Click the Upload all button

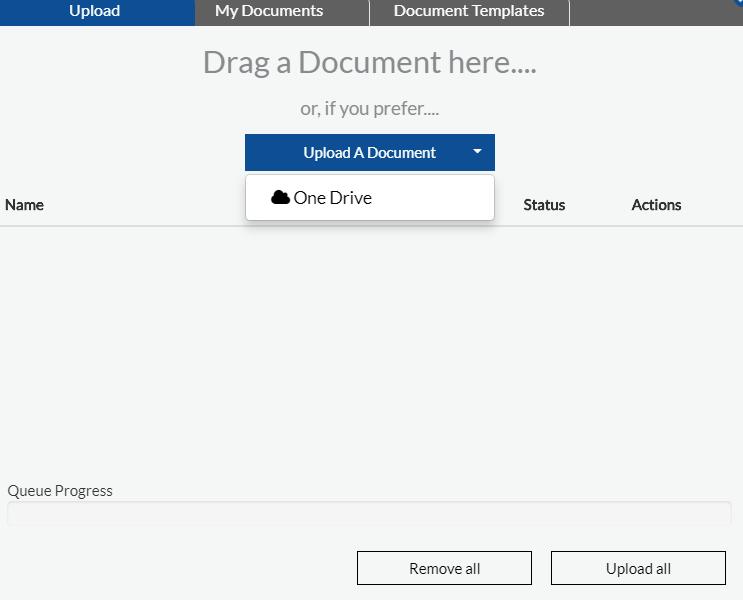638,568
